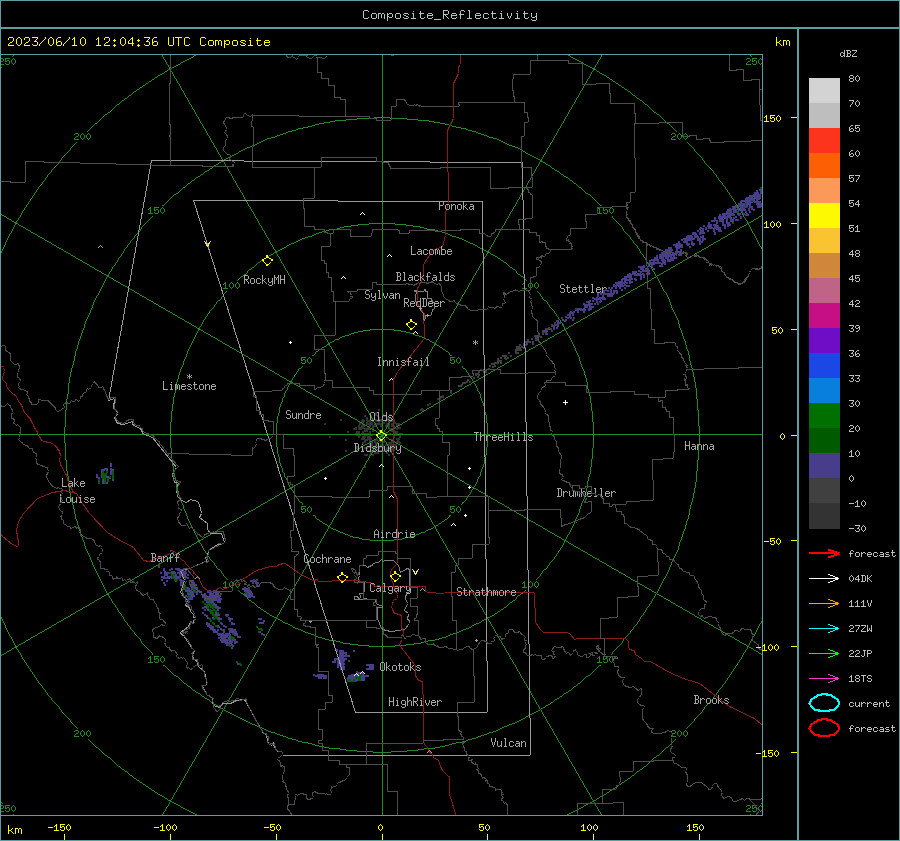The width and height of the screenshot is (900, 841).
Task: Click the orange 111V arrow in legend
Action: [x=824, y=603]
